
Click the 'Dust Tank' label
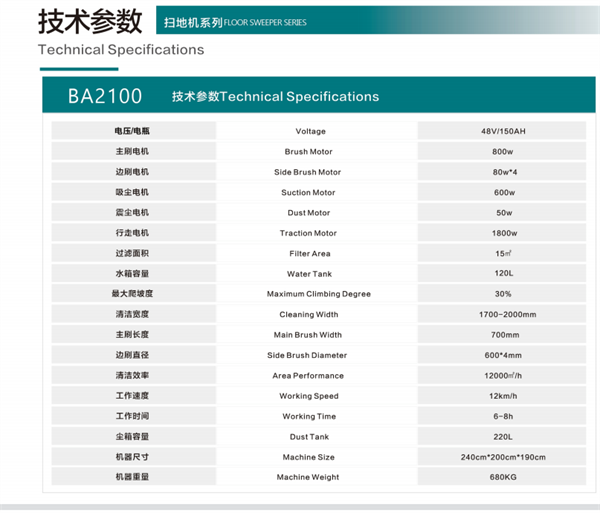pyautogui.click(x=309, y=437)
